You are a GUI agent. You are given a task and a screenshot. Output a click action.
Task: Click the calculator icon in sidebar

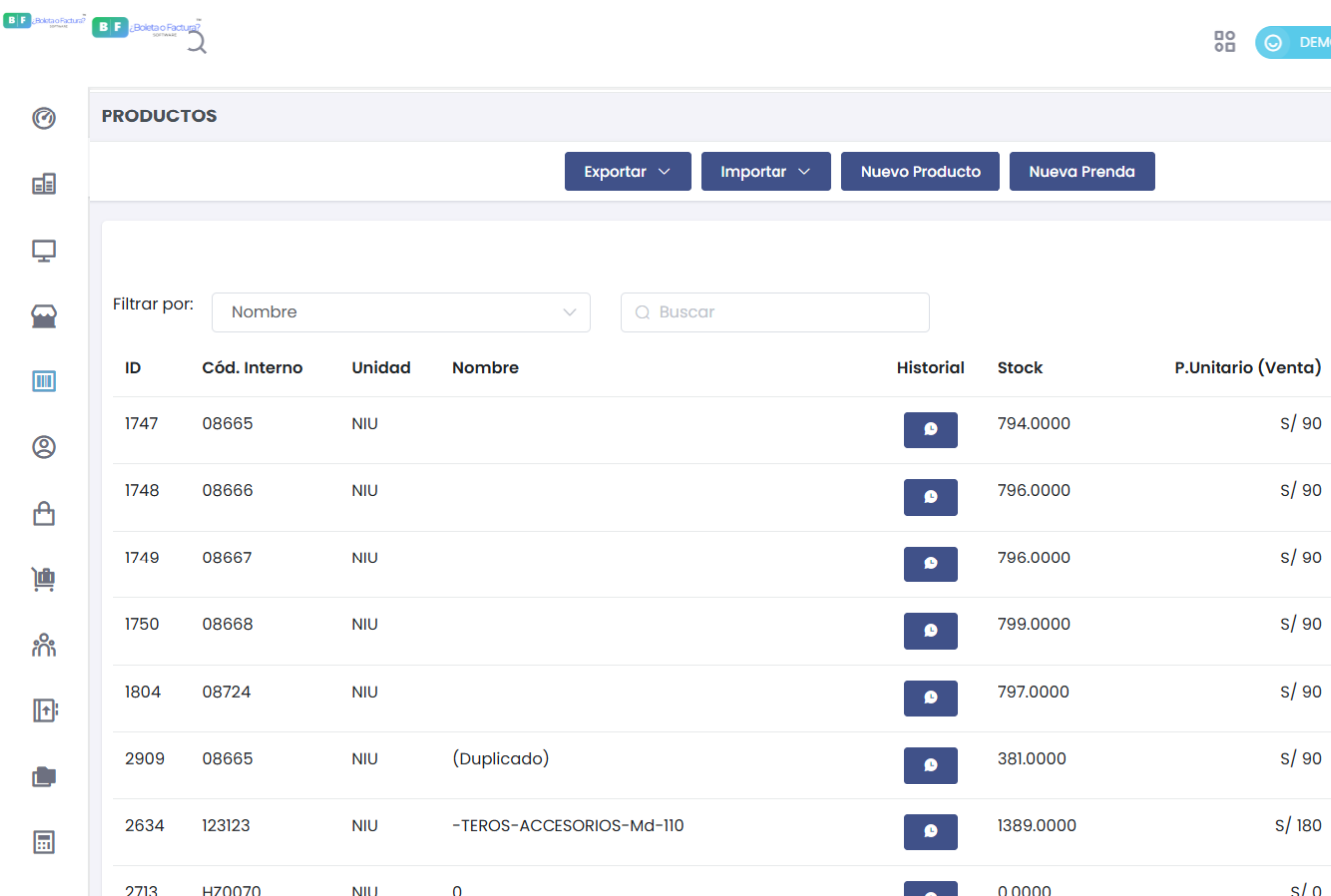tap(44, 842)
